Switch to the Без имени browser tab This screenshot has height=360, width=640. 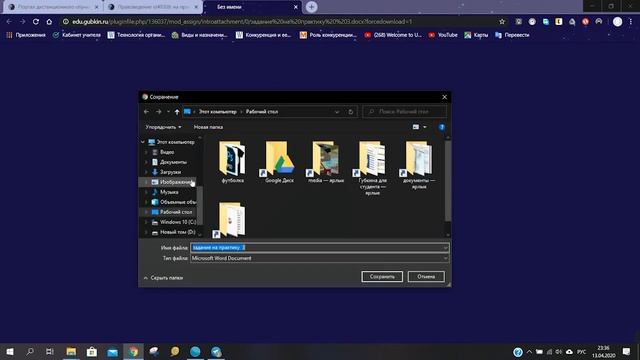(x=252, y=7)
